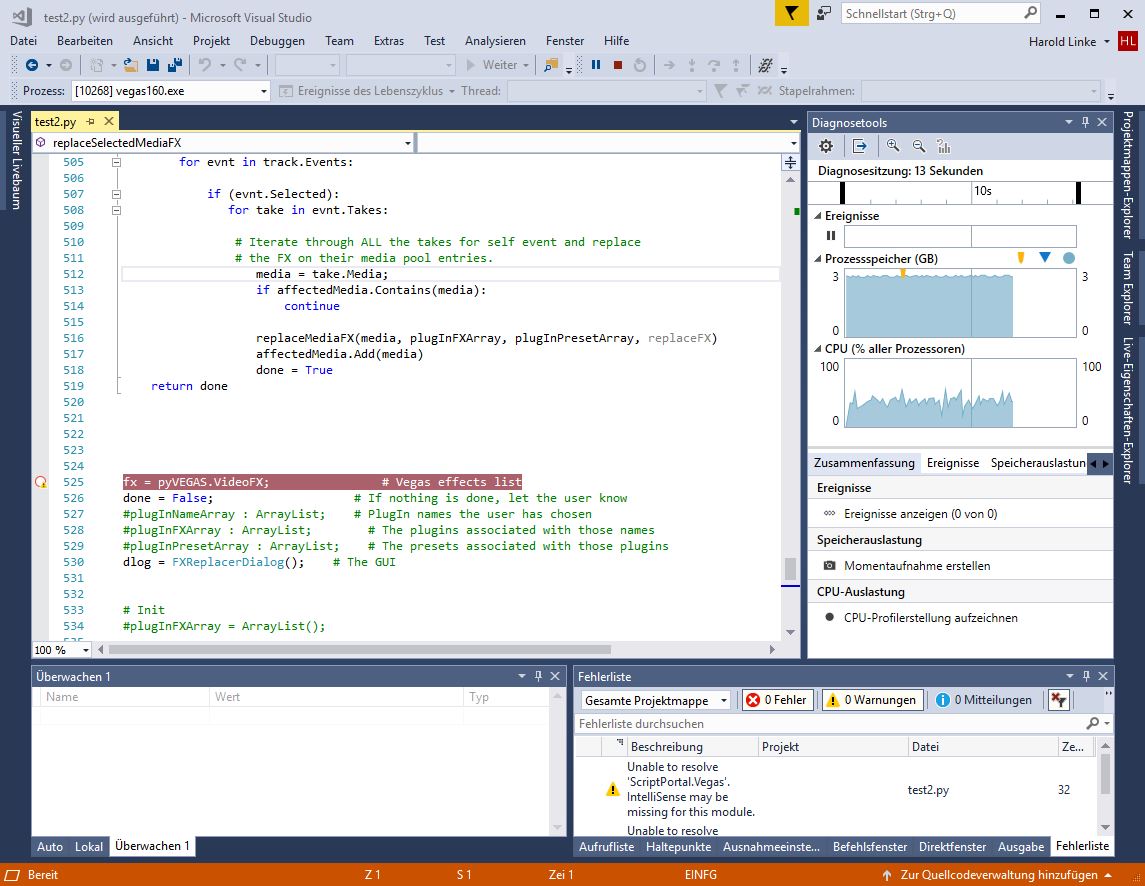Open the Debuggen menu
This screenshot has width=1145, height=886.
(277, 41)
